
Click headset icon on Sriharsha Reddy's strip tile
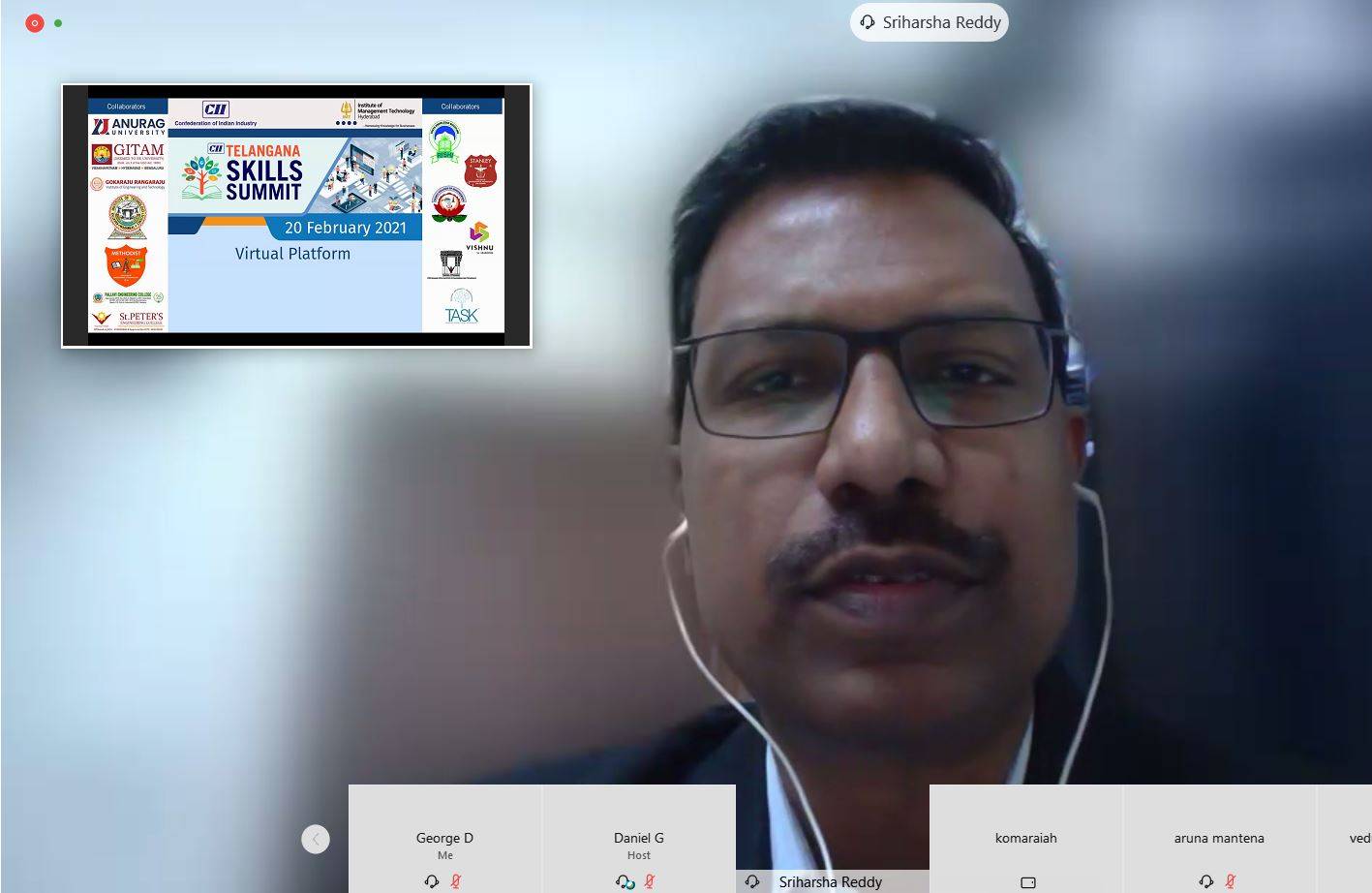pyautogui.click(x=752, y=881)
